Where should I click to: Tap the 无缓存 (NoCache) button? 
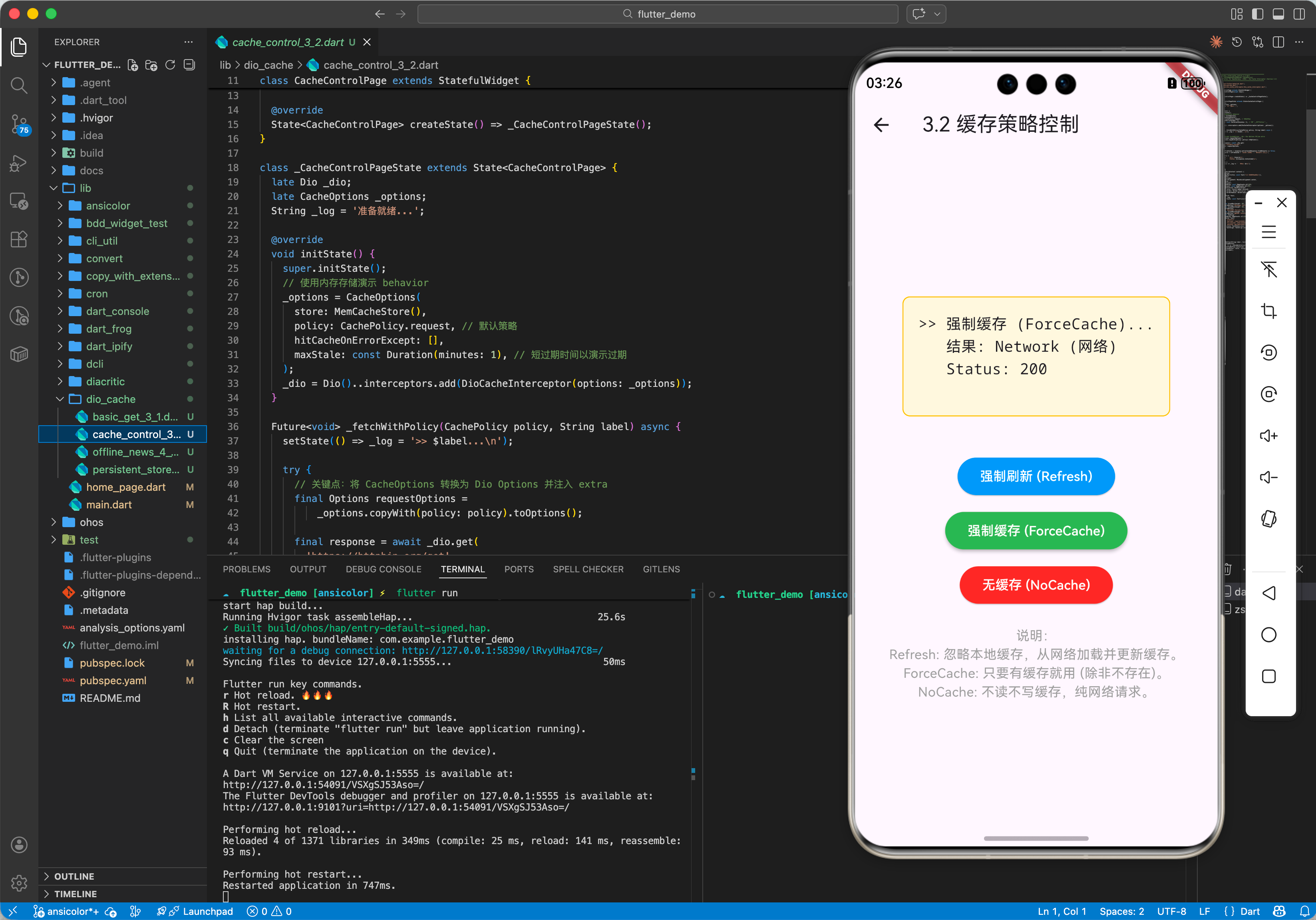coord(1036,585)
